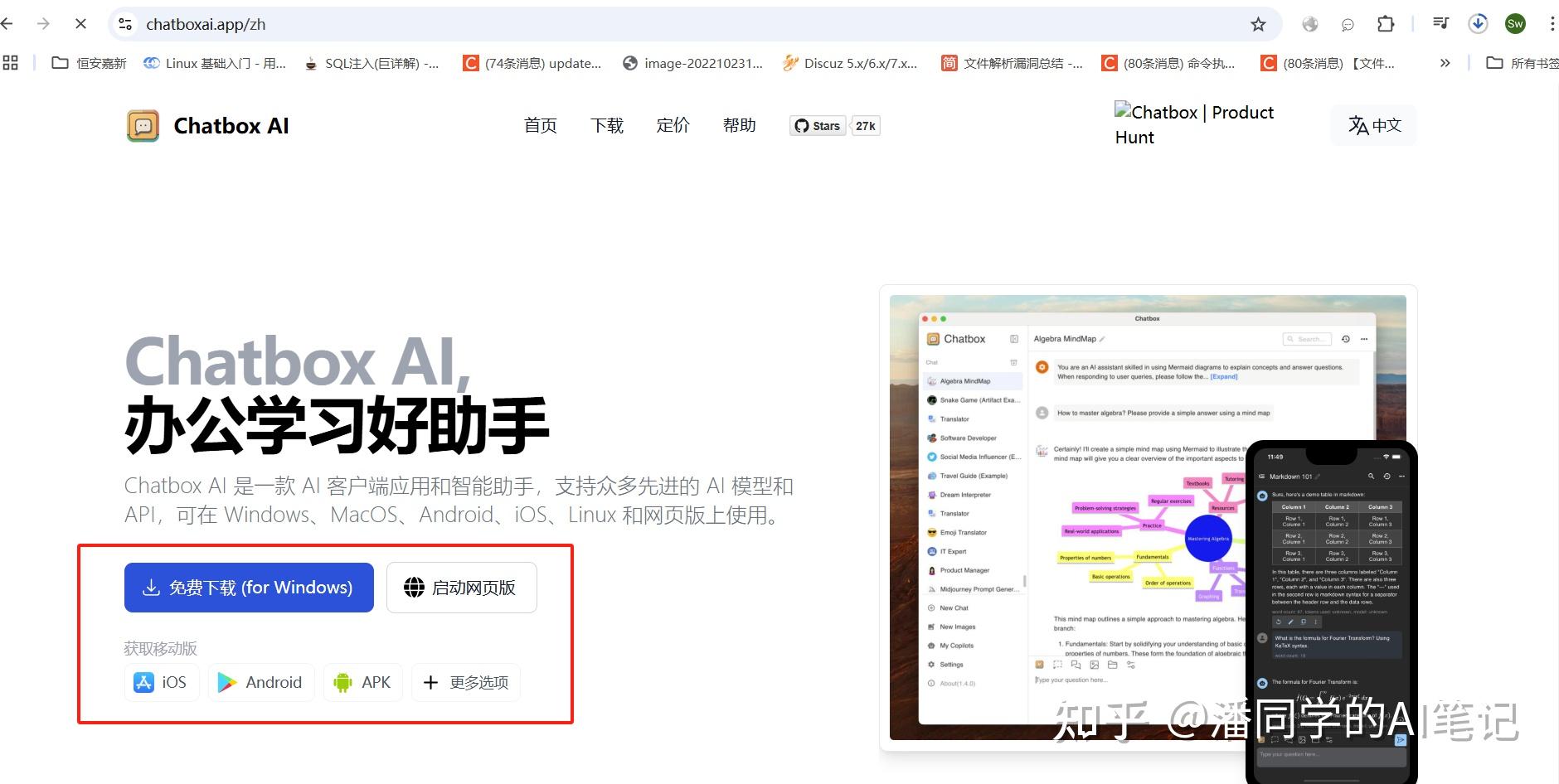Click the GitHub Stars badge

(x=818, y=126)
